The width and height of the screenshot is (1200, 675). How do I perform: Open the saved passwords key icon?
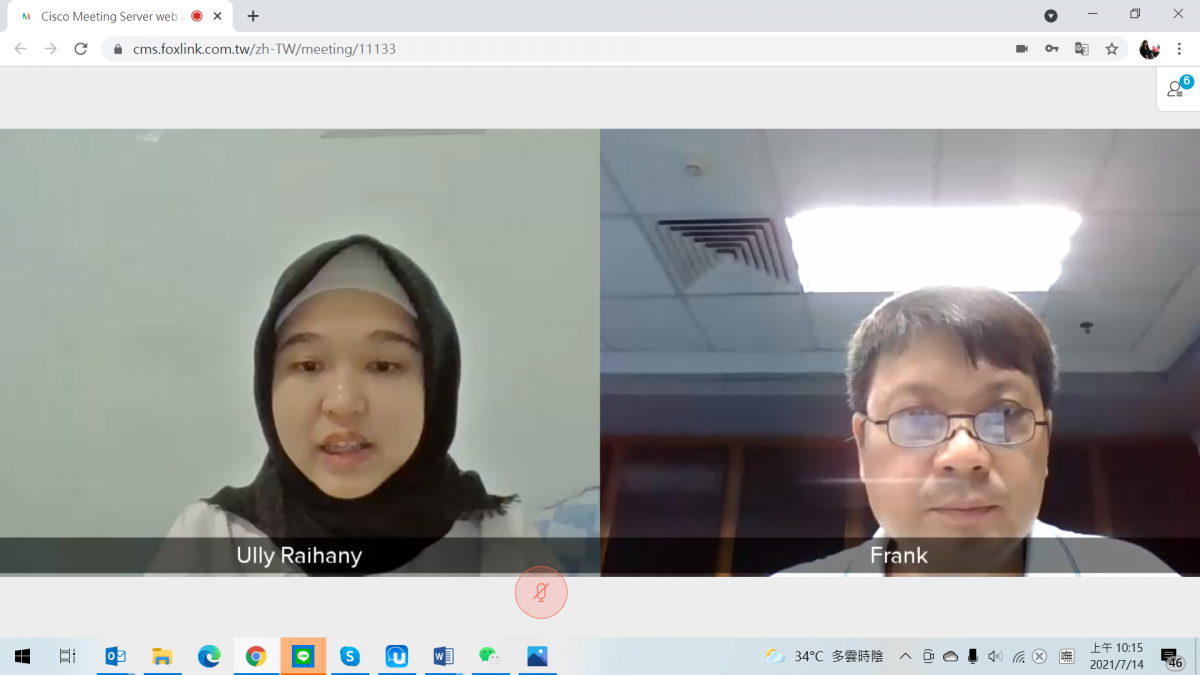1052,49
